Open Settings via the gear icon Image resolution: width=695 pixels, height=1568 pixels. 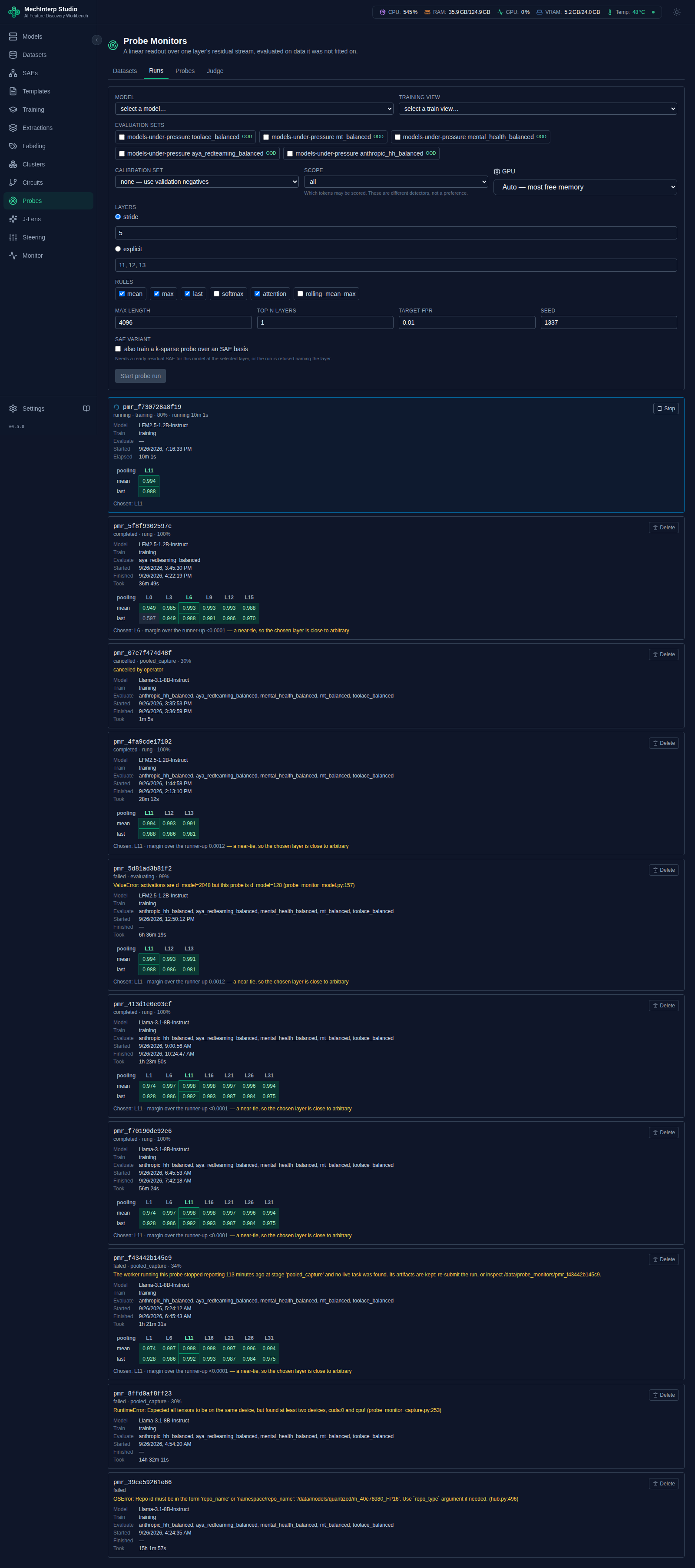coord(13,409)
